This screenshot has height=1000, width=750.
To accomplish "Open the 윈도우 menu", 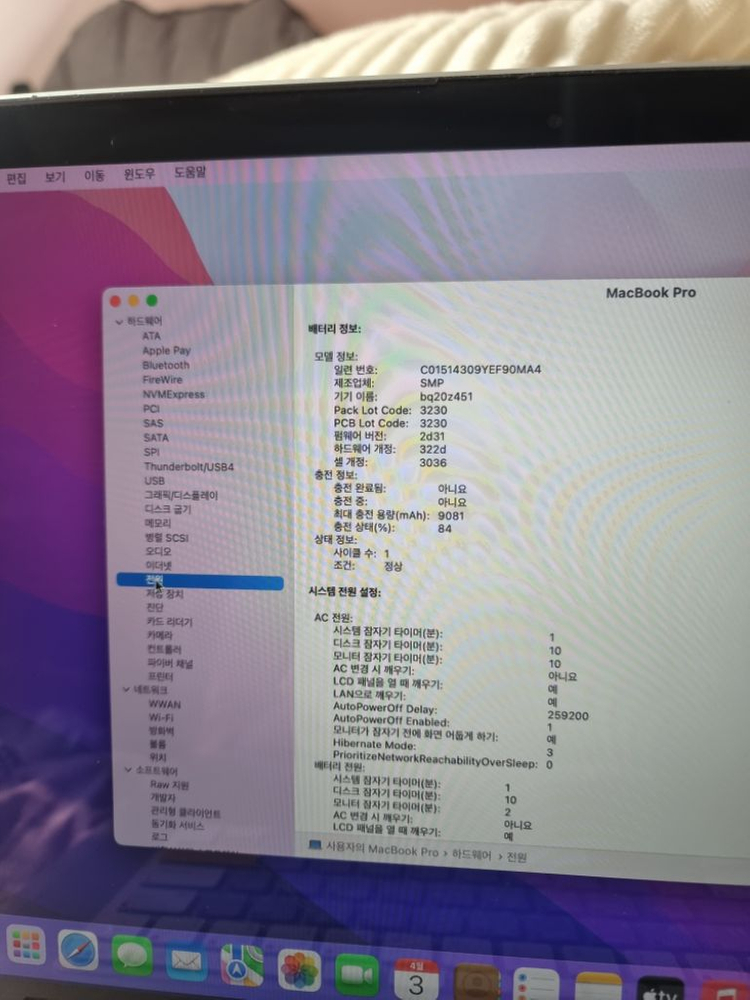I will pos(139,173).
